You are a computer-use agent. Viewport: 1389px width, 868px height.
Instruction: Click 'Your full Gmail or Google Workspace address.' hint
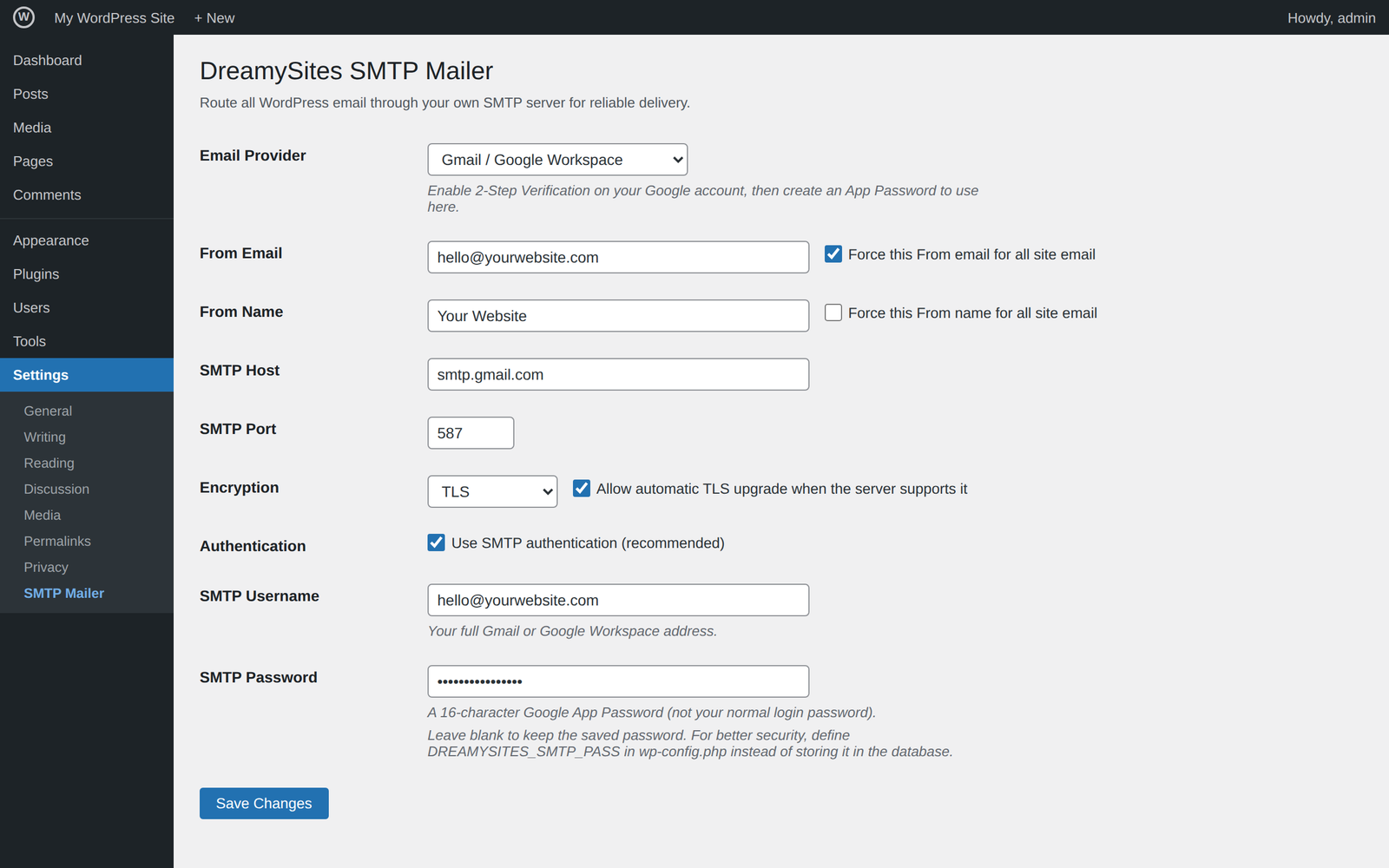click(572, 631)
